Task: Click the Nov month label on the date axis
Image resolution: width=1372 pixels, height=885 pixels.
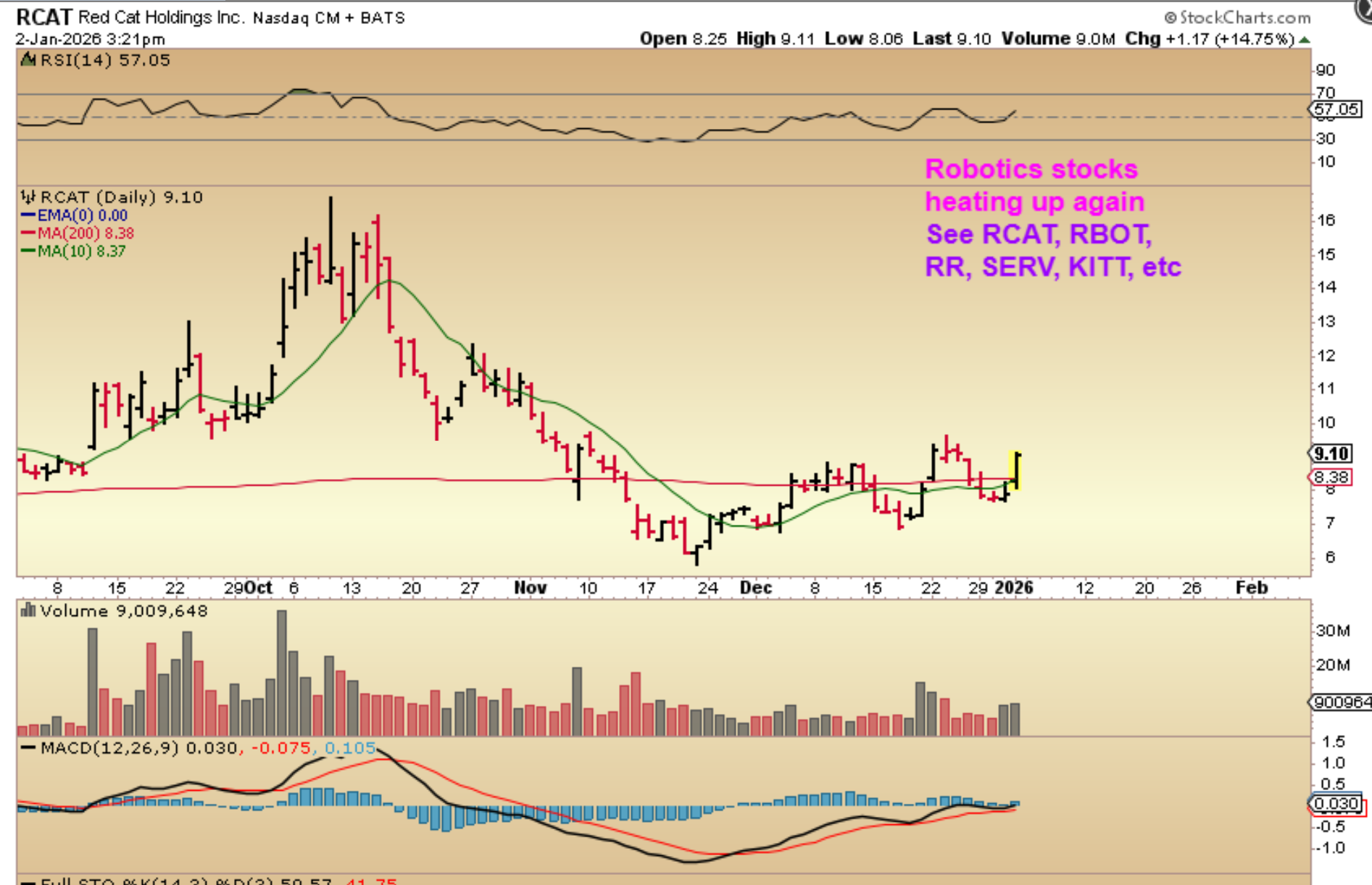Action: (x=530, y=588)
